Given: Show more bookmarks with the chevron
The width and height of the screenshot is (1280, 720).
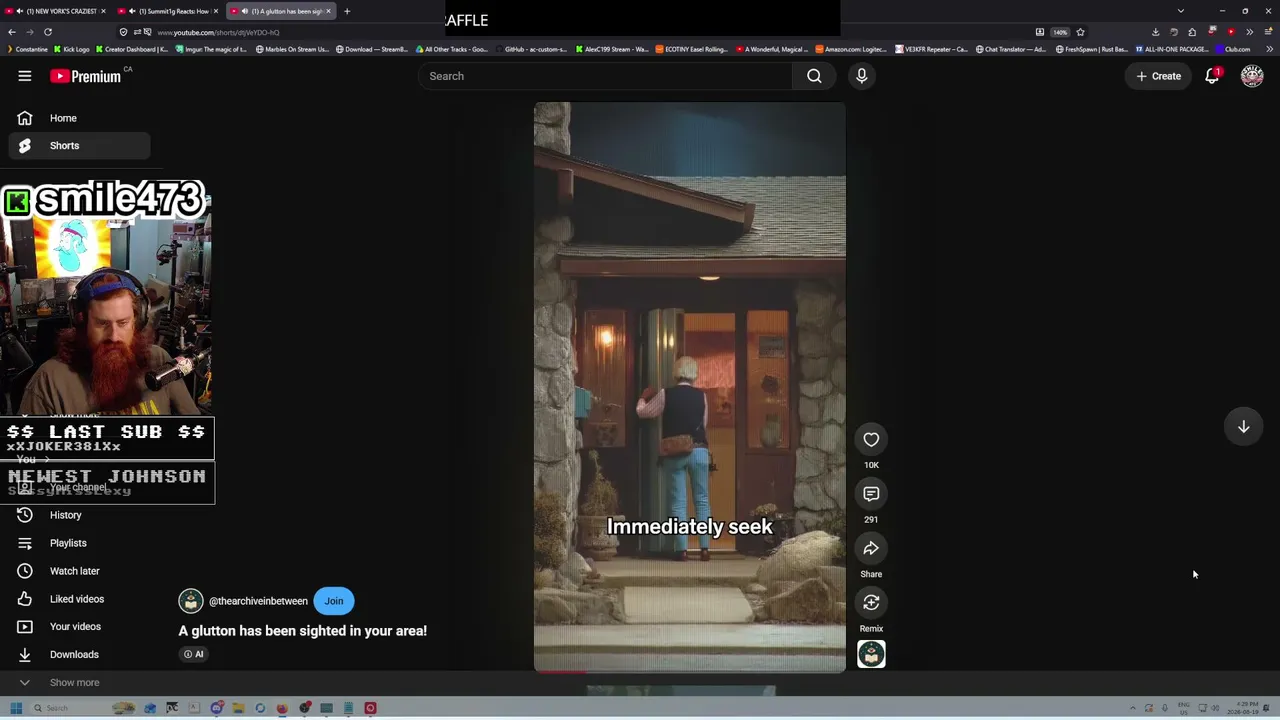Looking at the screenshot, I should 1269,49.
